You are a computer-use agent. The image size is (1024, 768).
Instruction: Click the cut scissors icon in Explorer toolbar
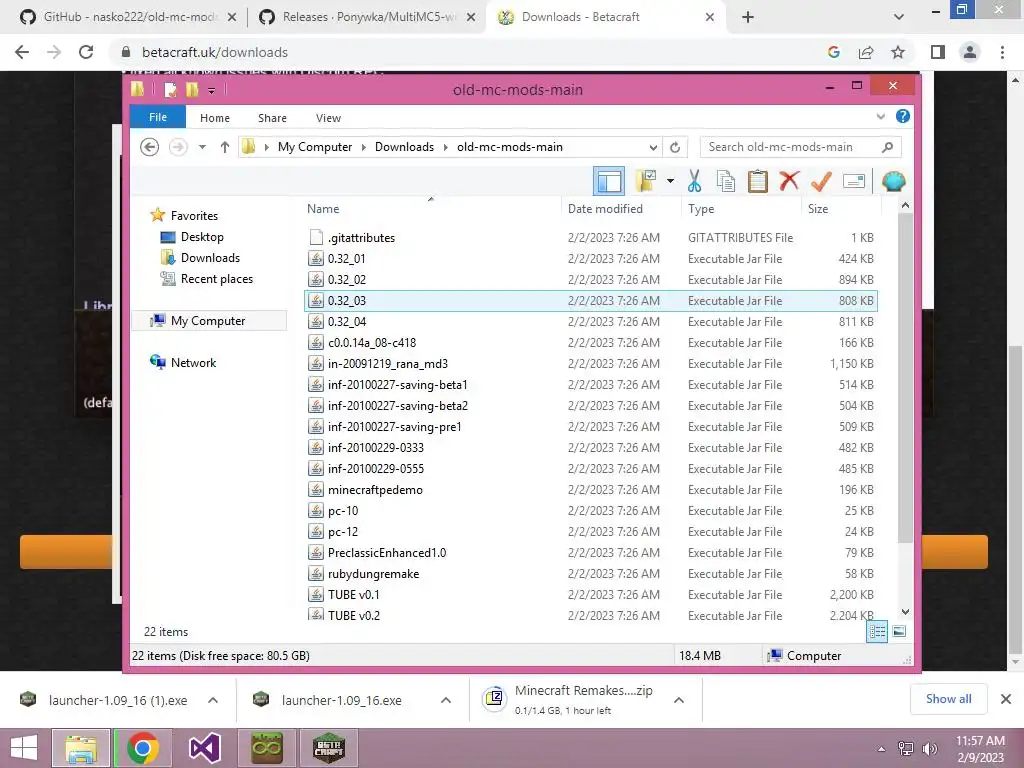(x=694, y=181)
